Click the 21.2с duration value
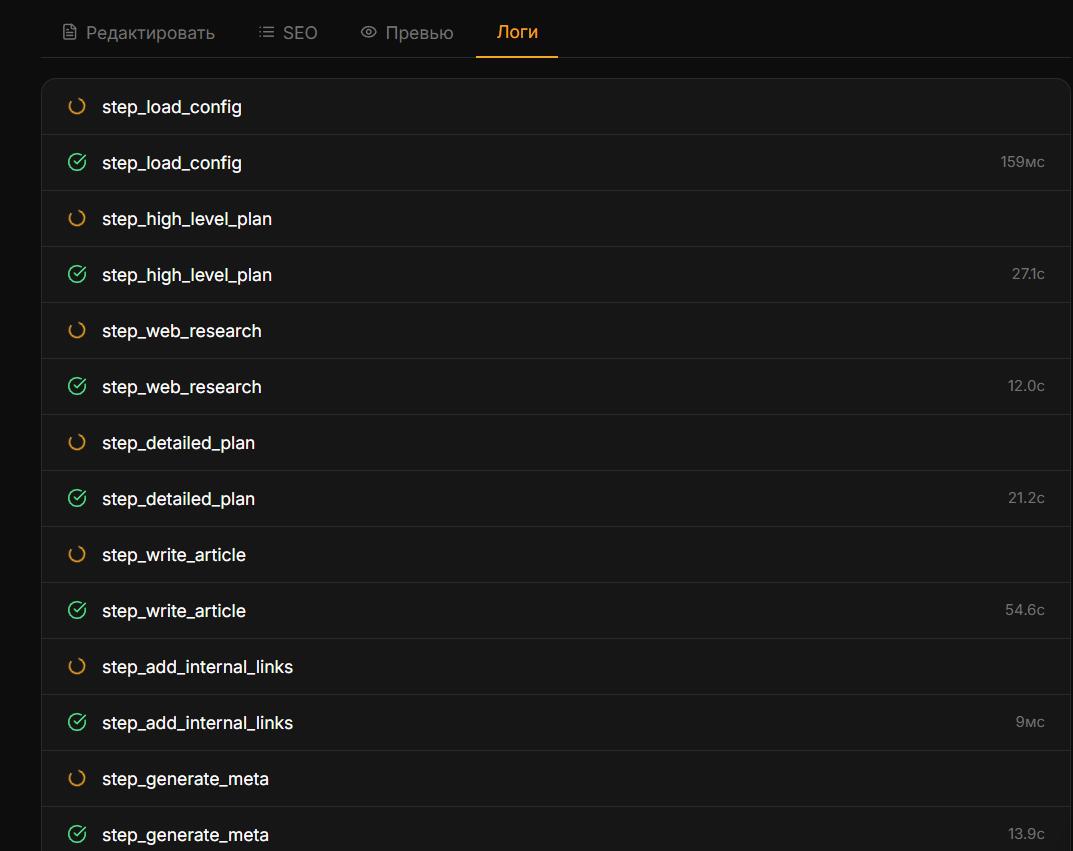Viewport: 1073px width, 851px height. 1026,498
